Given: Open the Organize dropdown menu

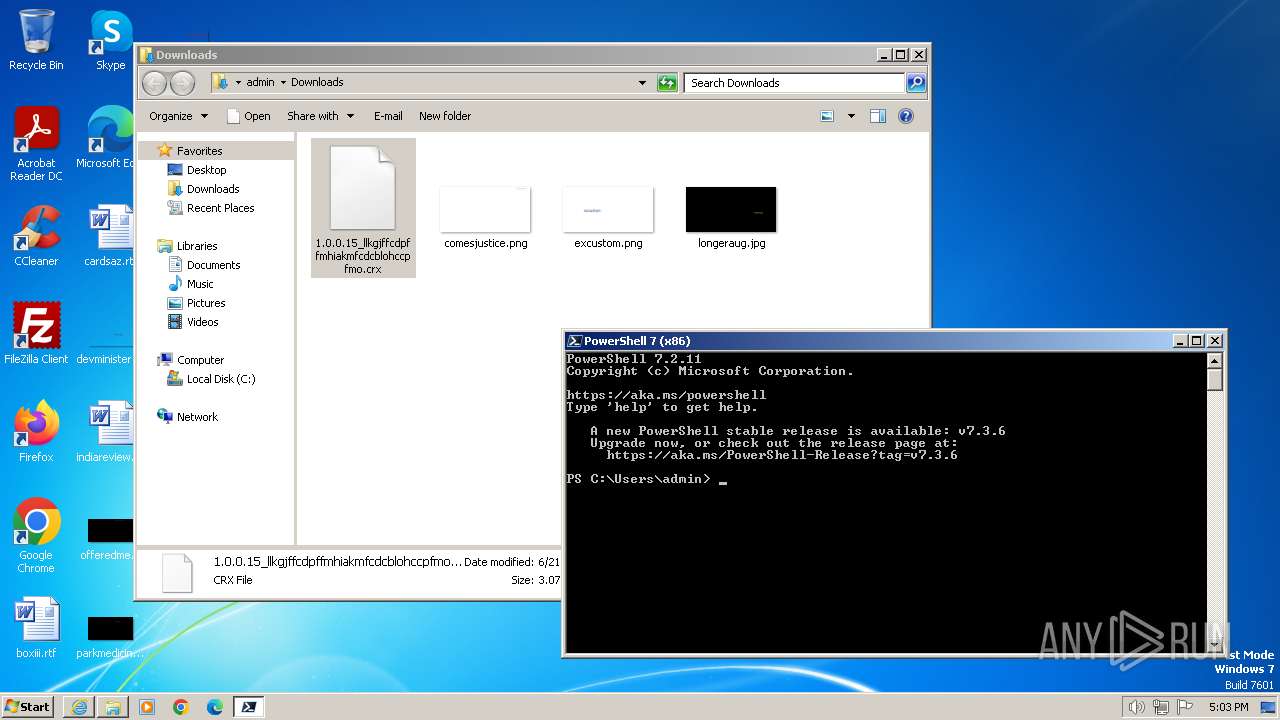Looking at the screenshot, I should point(178,116).
